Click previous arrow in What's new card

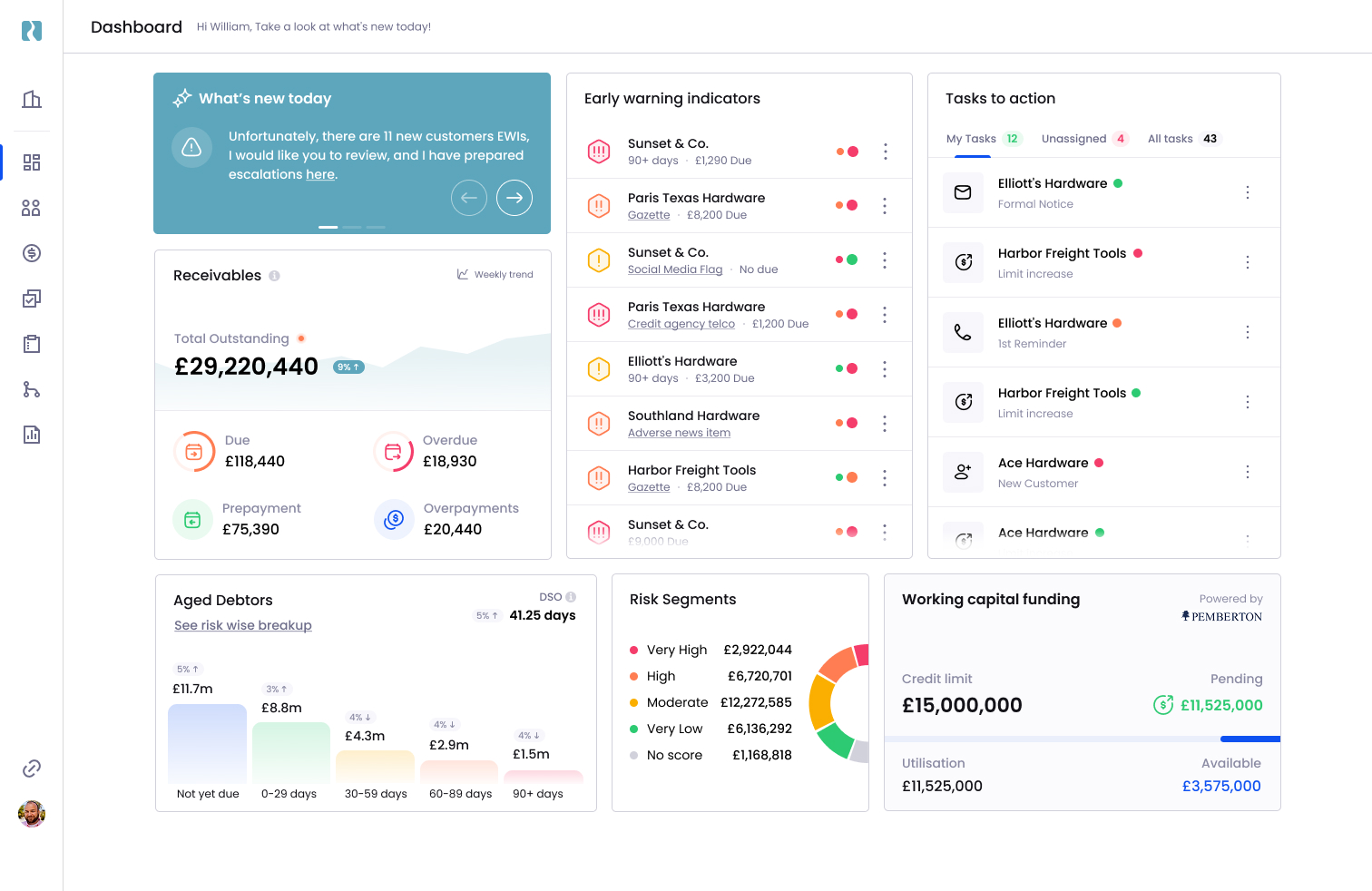tap(469, 198)
